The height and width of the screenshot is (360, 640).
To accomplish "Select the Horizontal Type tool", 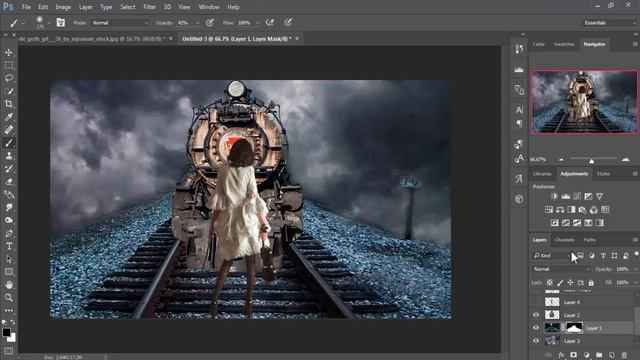I will (9, 246).
